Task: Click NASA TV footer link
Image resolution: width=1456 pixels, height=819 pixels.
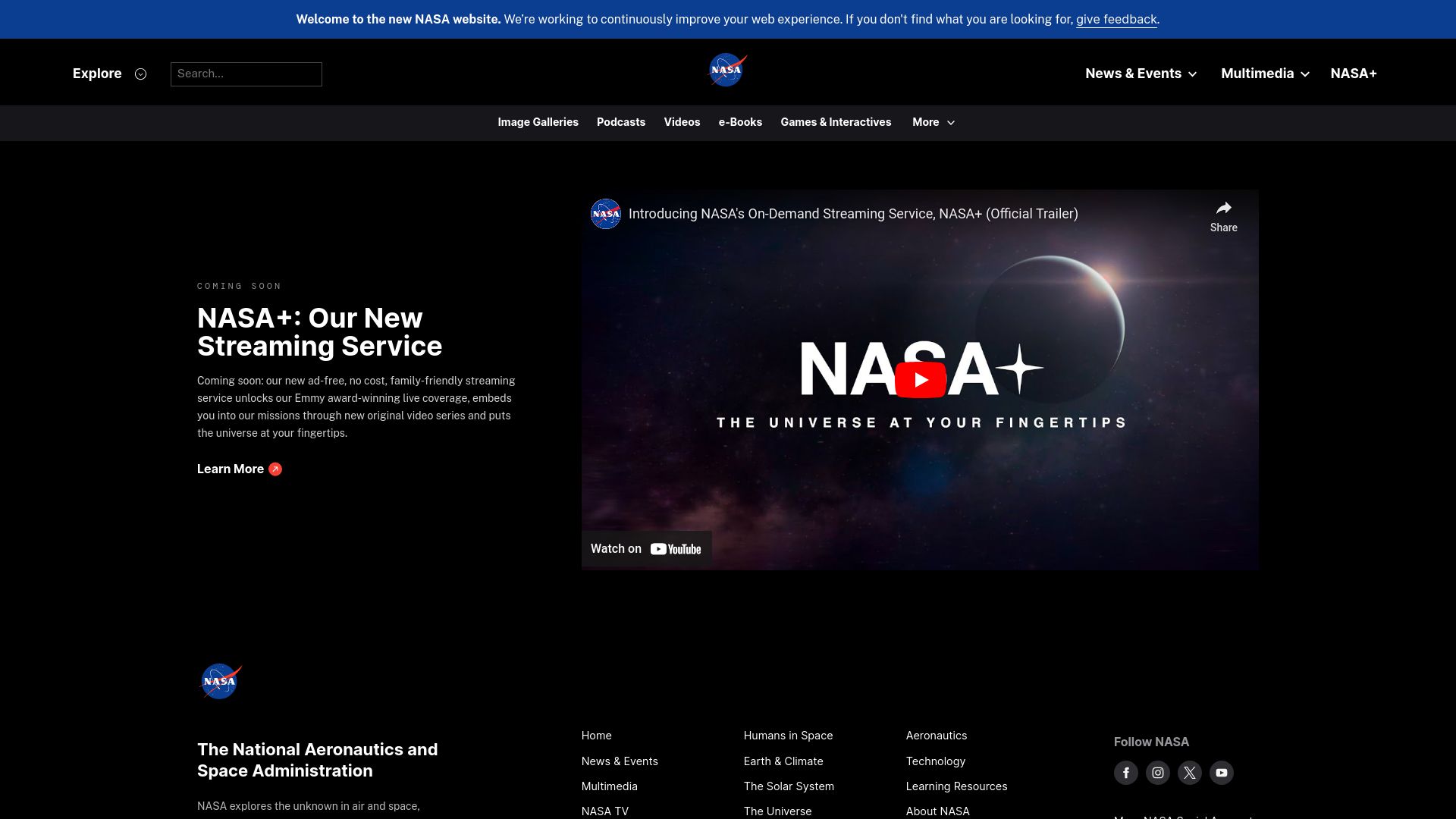Action: pyautogui.click(x=604, y=811)
